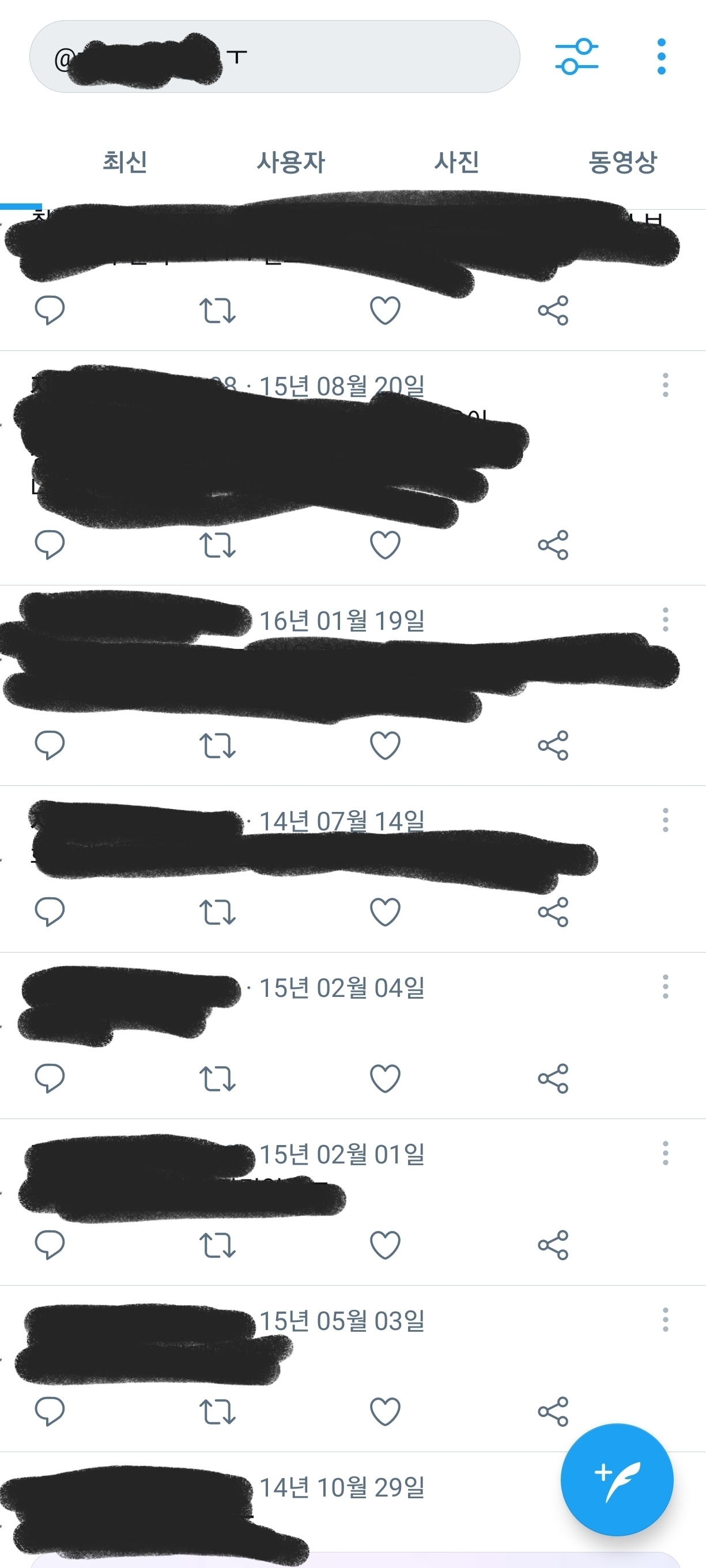This screenshot has height=1568, width=706.
Task: Click the search input field
Action: click(x=274, y=56)
